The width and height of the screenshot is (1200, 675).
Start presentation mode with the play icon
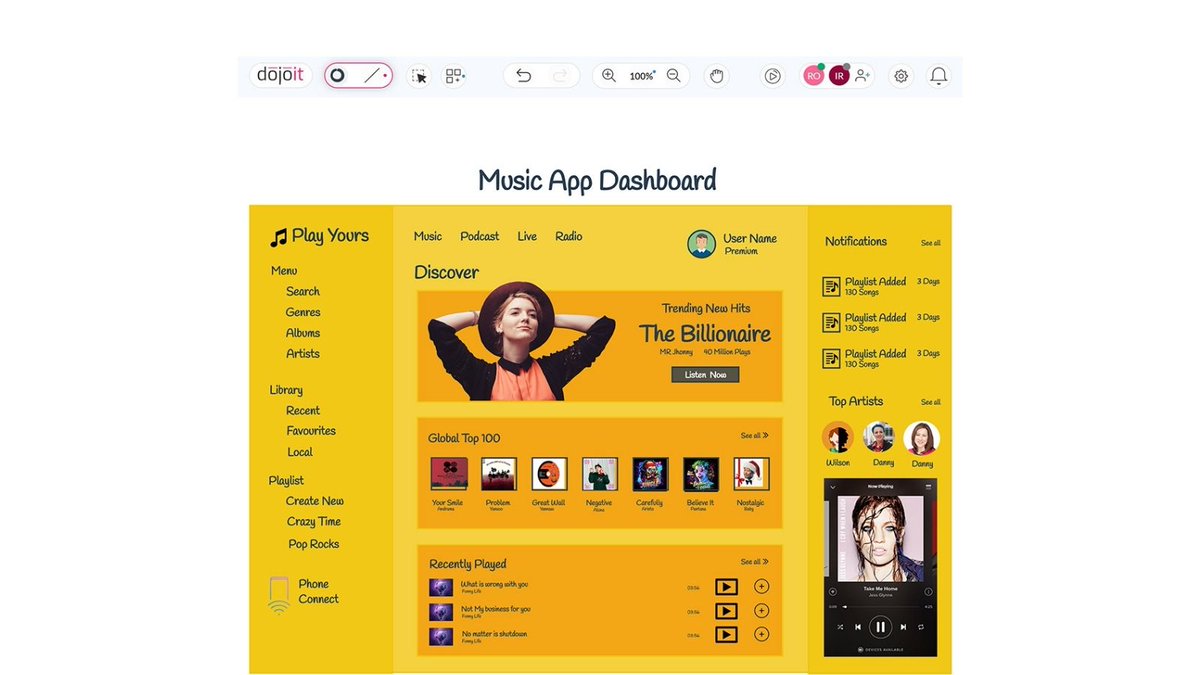click(x=772, y=75)
